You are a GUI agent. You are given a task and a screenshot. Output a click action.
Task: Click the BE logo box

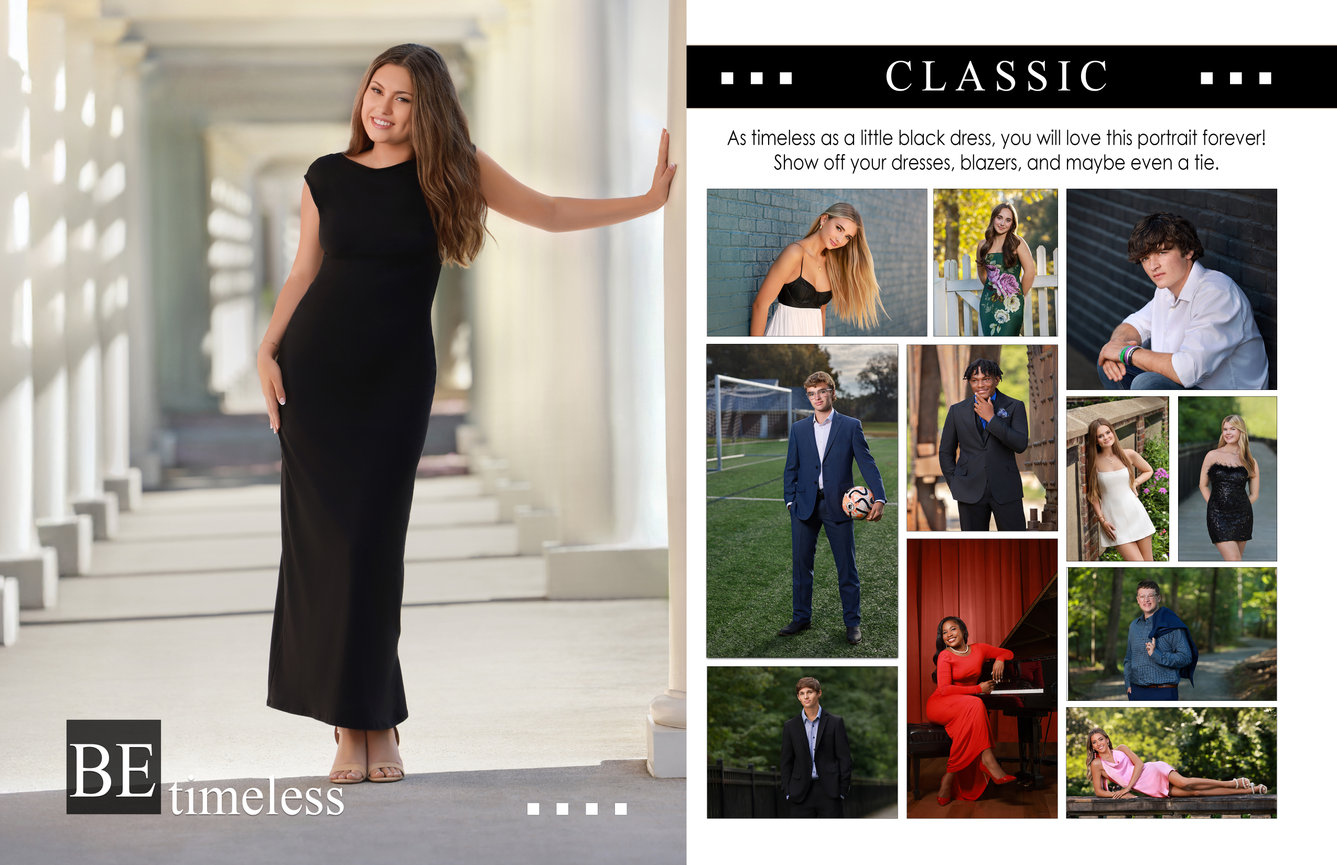113,766
